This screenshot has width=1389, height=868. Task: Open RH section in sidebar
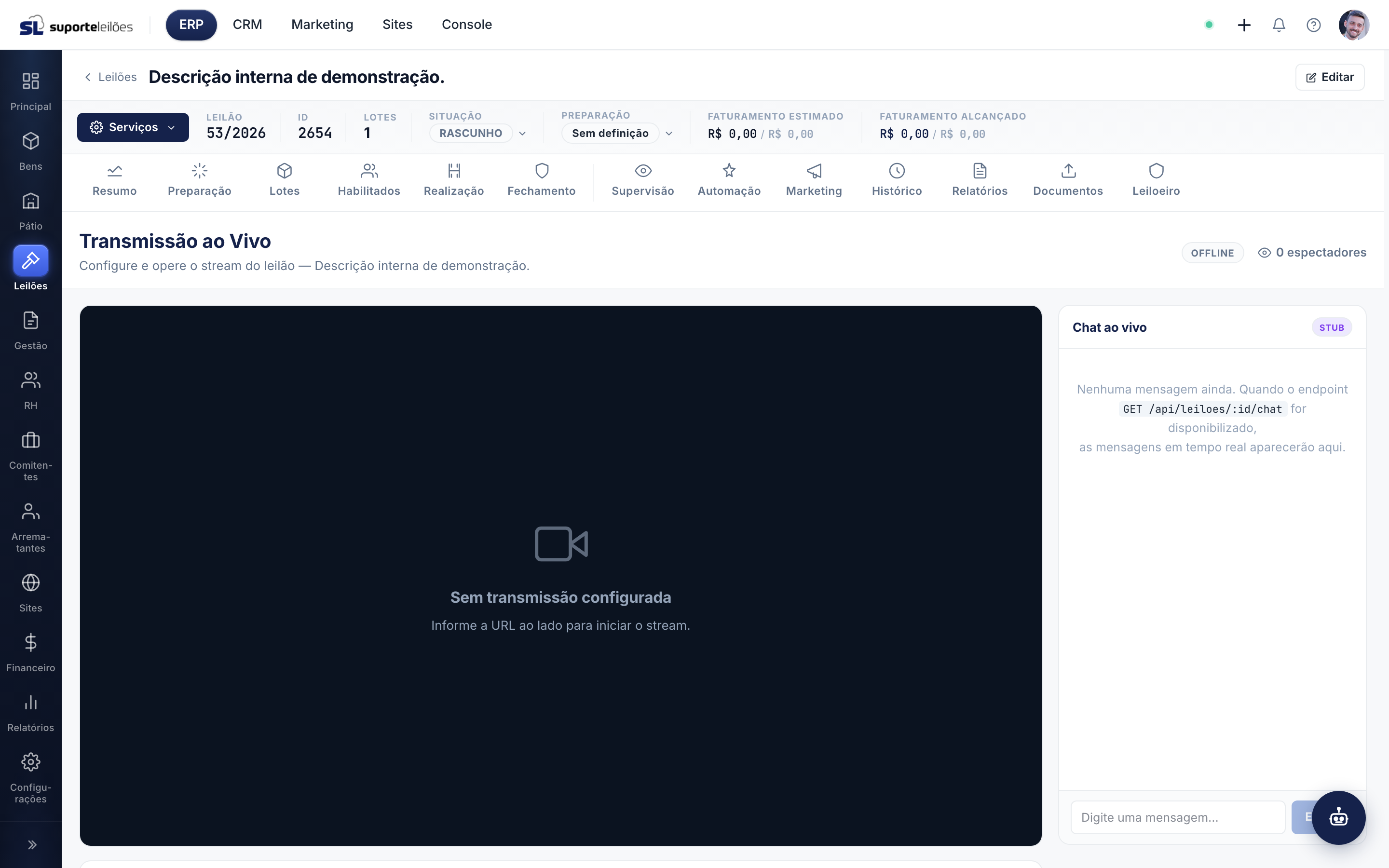tap(30, 391)
